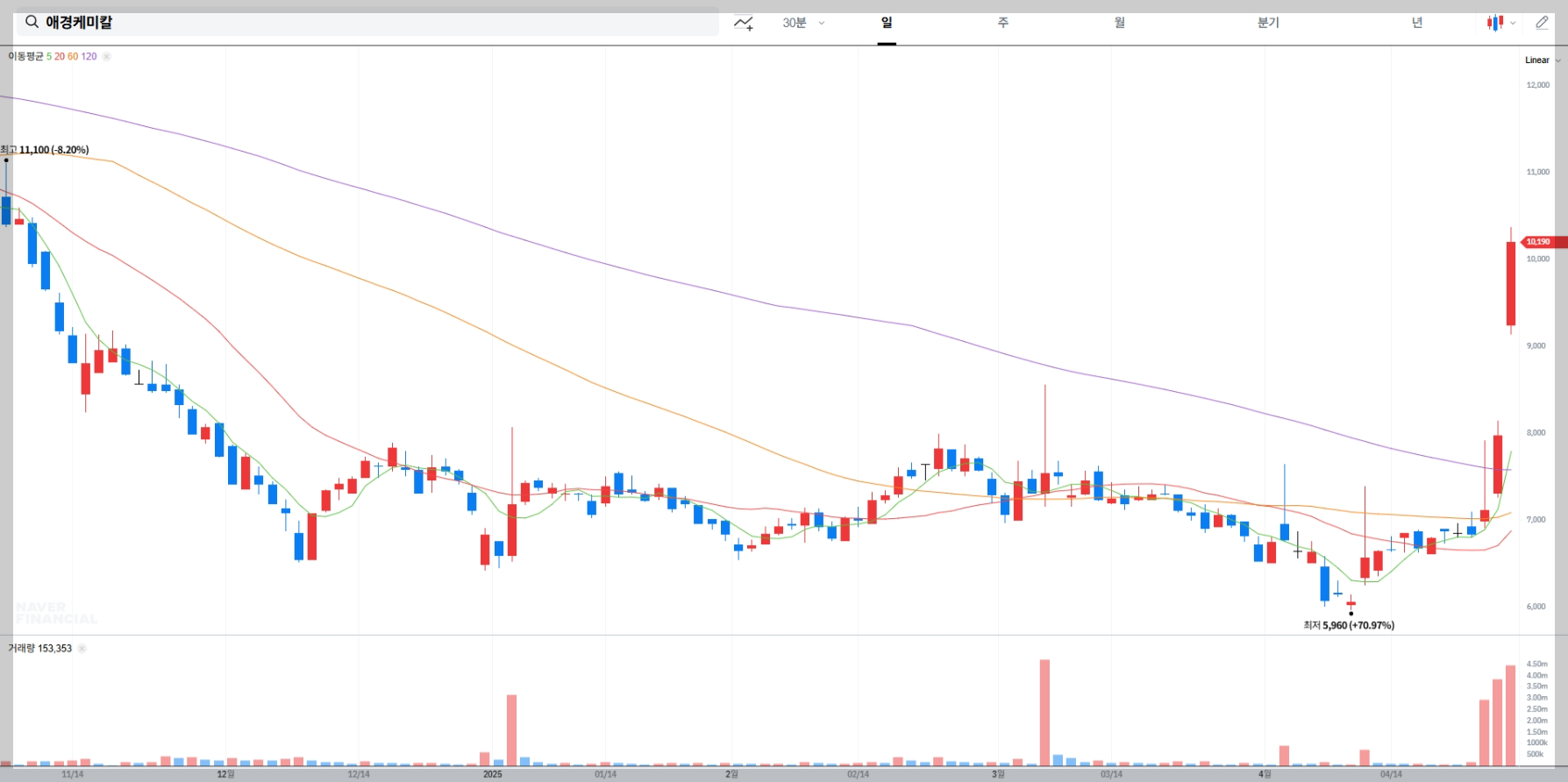Click the 이동평균 label
Image resolution: width=1568 pixels, height=782 pixels.
(25, 56)
